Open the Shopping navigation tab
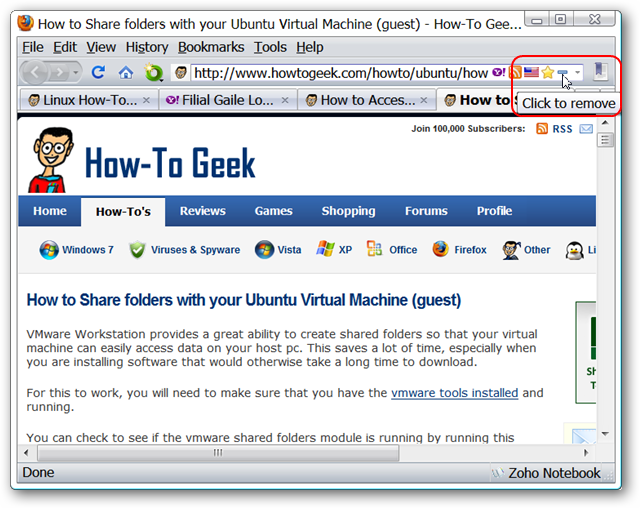 tap(348, 211)
